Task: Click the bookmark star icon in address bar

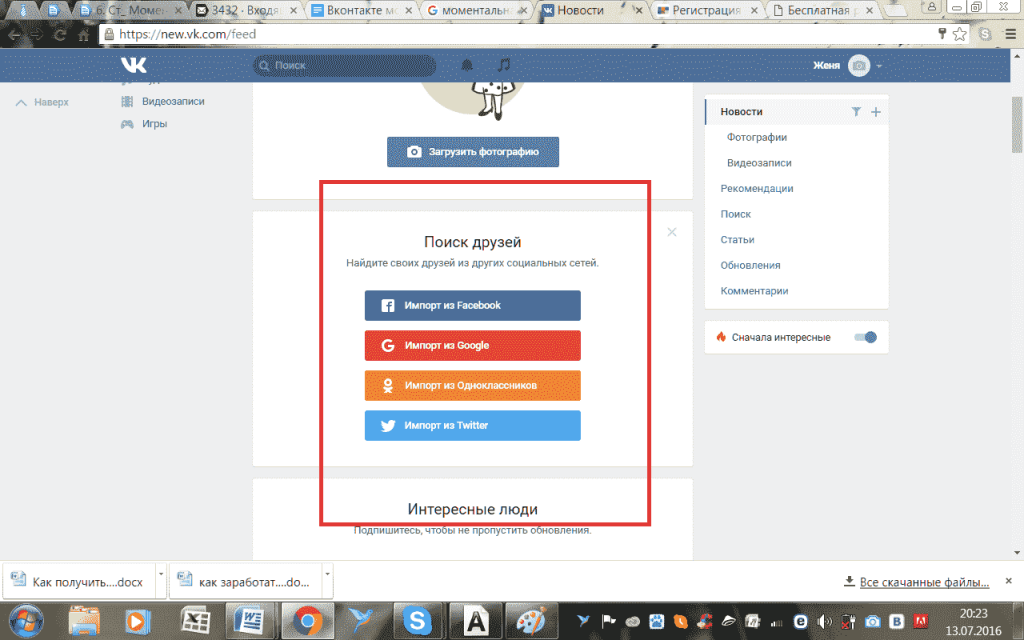Action: [959, 34]
